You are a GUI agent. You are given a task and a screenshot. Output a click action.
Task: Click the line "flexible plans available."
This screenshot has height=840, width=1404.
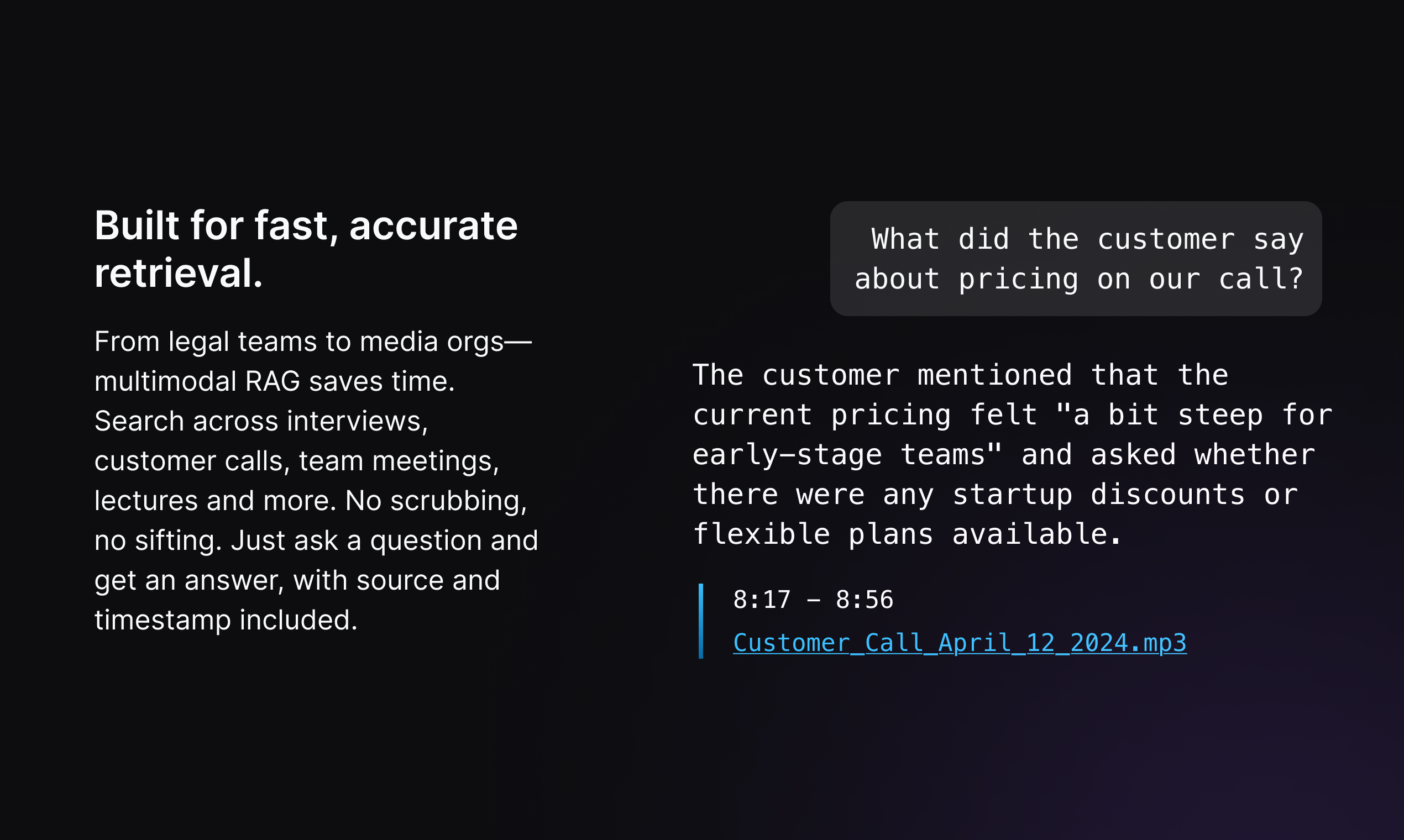pos(907,534)
